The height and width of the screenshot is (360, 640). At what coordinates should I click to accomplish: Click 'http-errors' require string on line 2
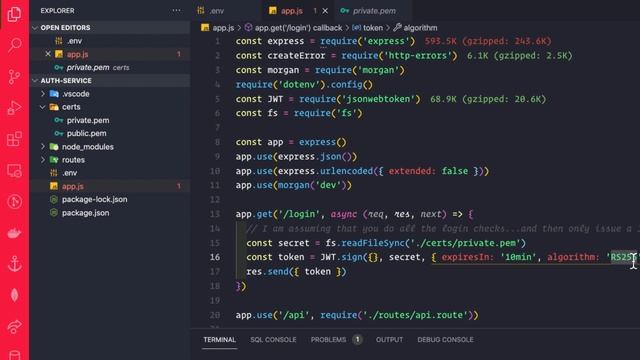pyautogui.click(x=418, y=56)
